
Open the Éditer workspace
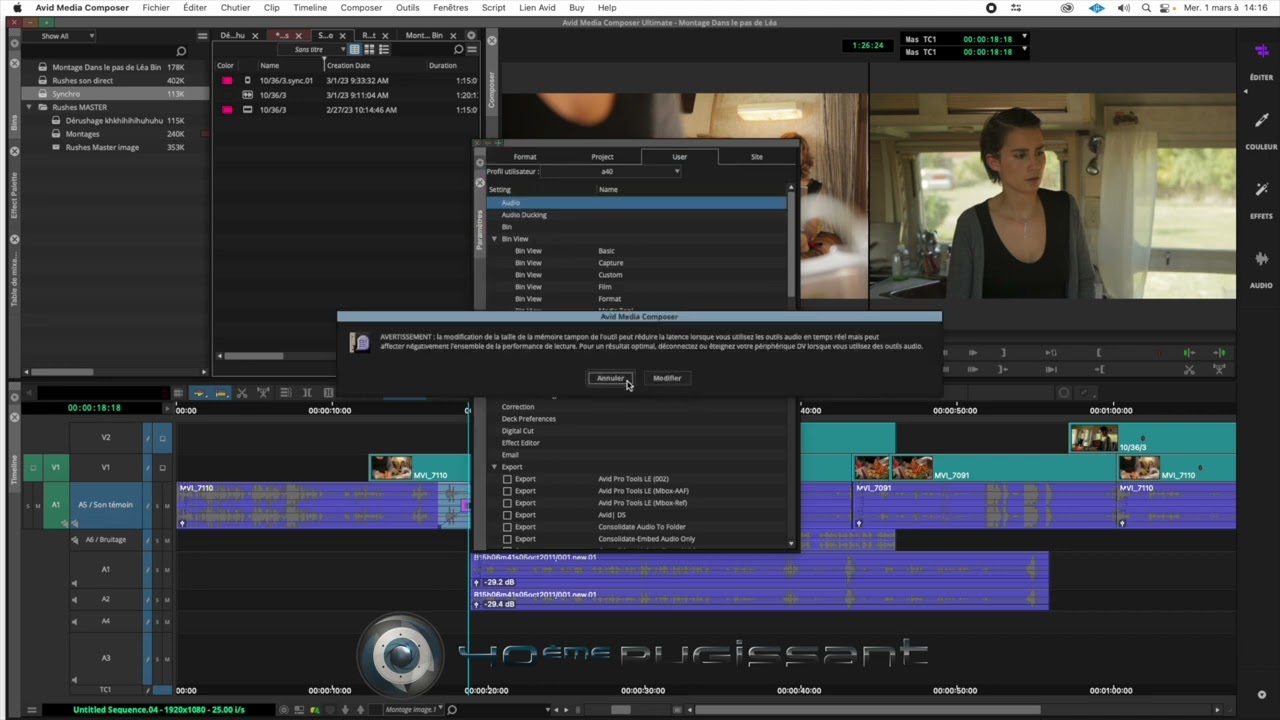tap(1261, 60)
